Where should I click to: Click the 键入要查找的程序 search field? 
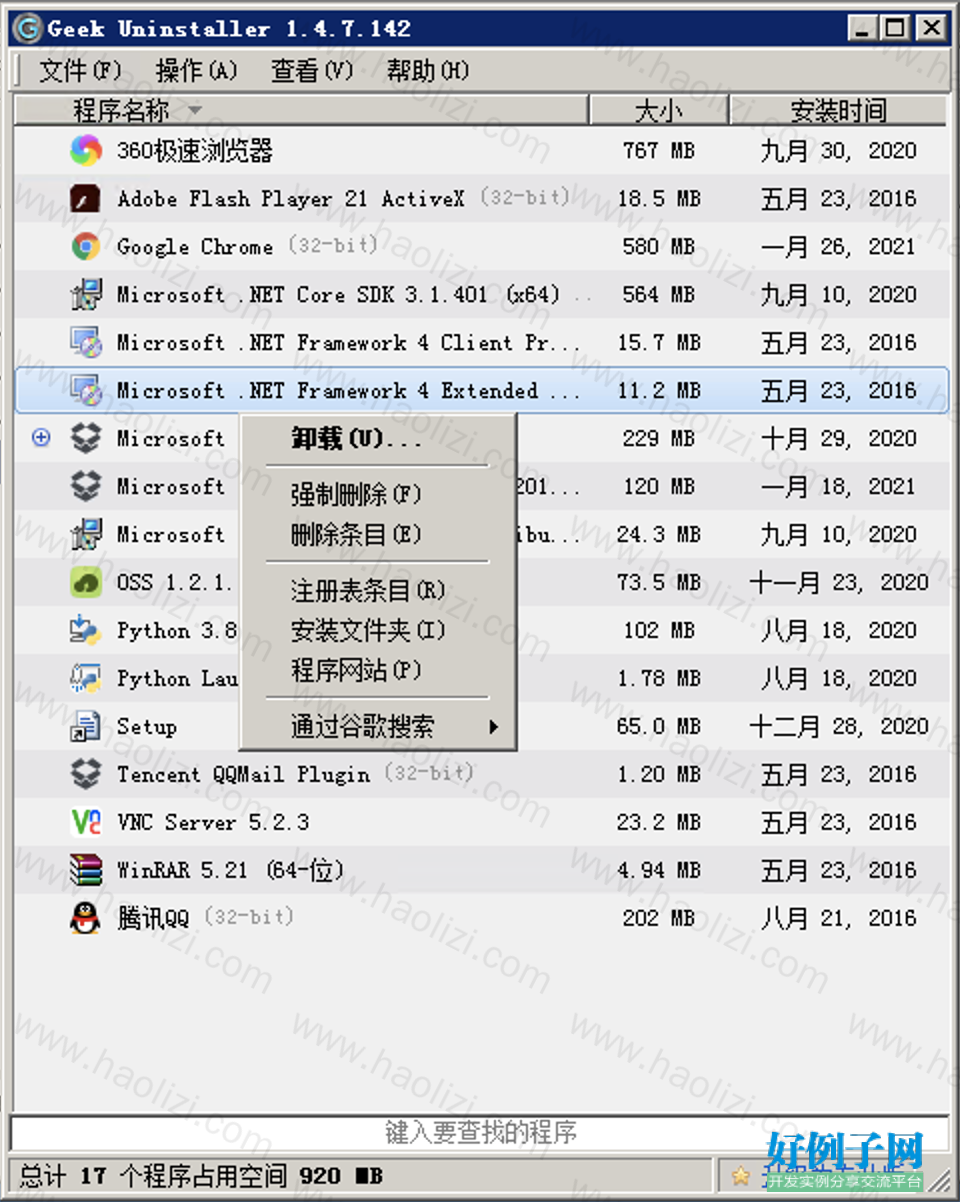[480, 1132]
